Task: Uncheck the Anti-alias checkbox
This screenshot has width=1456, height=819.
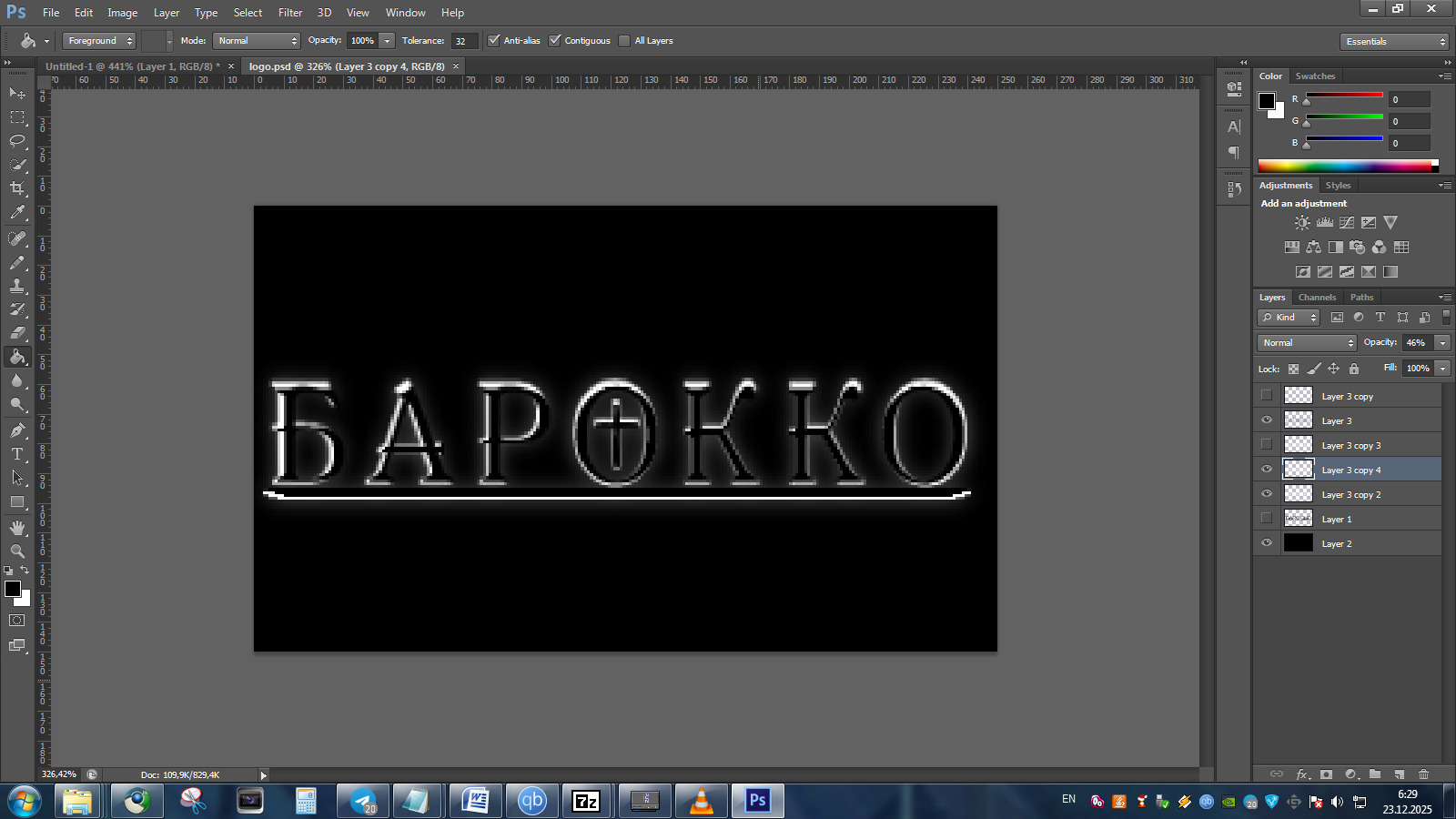Action: click(494, 41)
